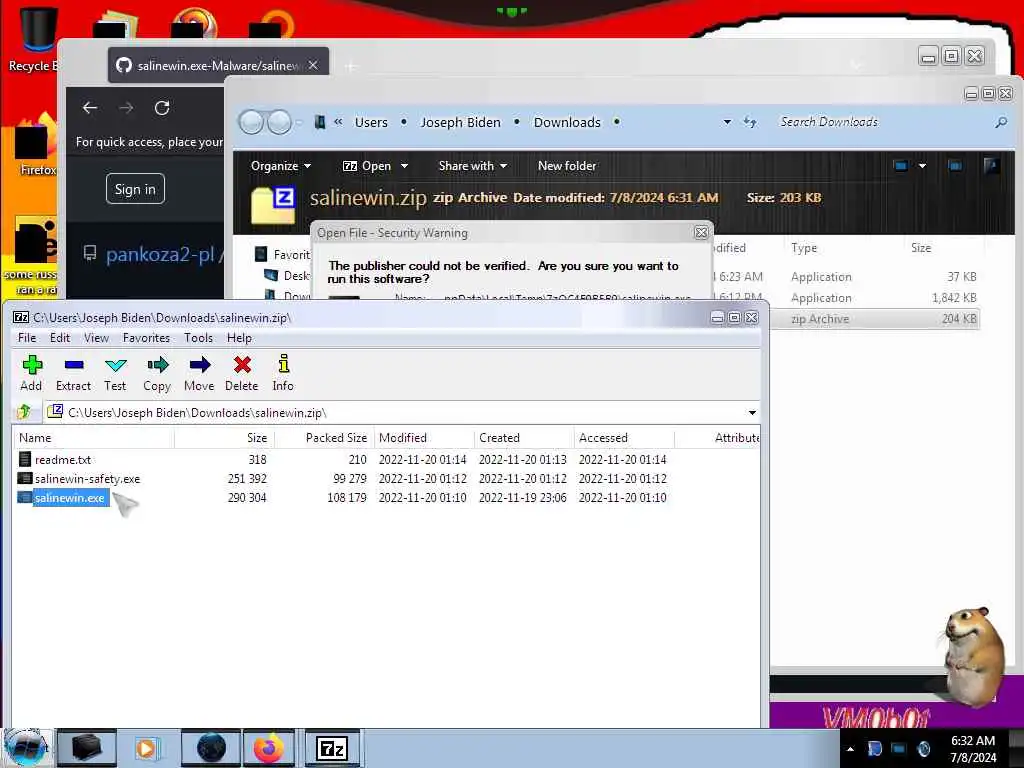Expand the view options dropdown arrow
Viewport: 1024px width, 768px height.
(922, 166)
